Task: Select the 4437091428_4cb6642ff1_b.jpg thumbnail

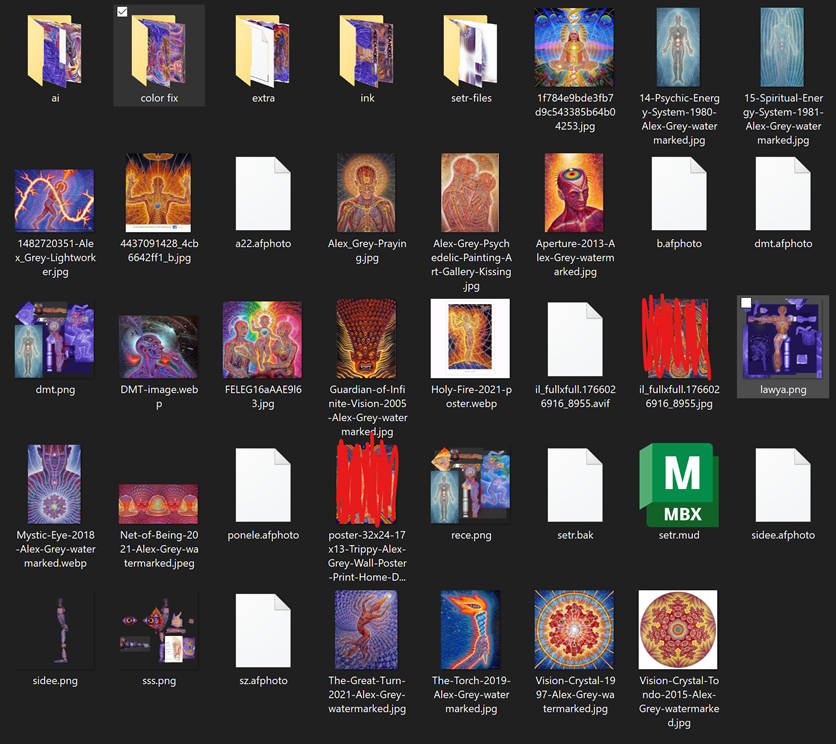Action: pyautogui.click(x=158, y=193)
